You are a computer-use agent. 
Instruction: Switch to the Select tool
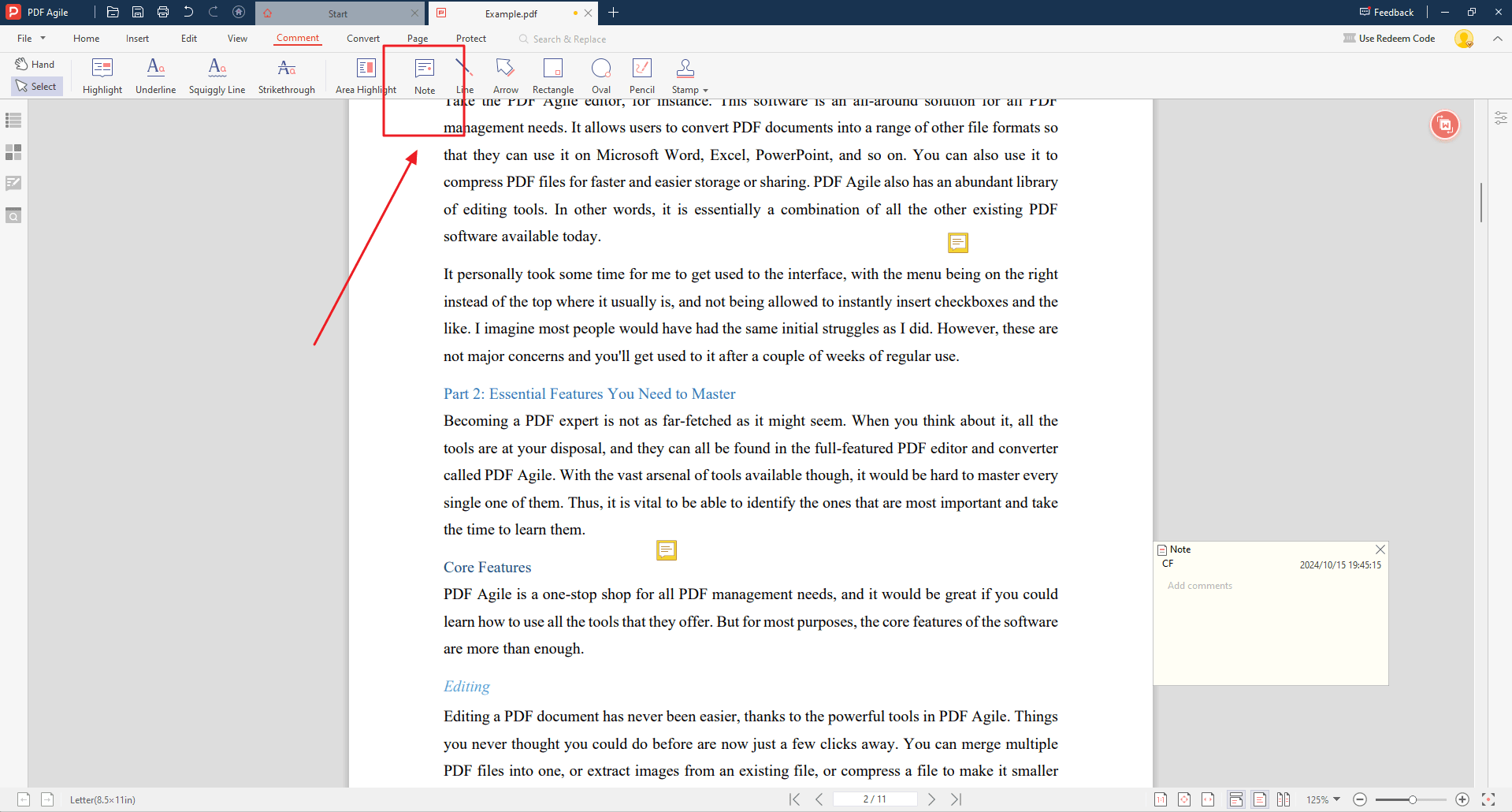click(x=36, y=86)
